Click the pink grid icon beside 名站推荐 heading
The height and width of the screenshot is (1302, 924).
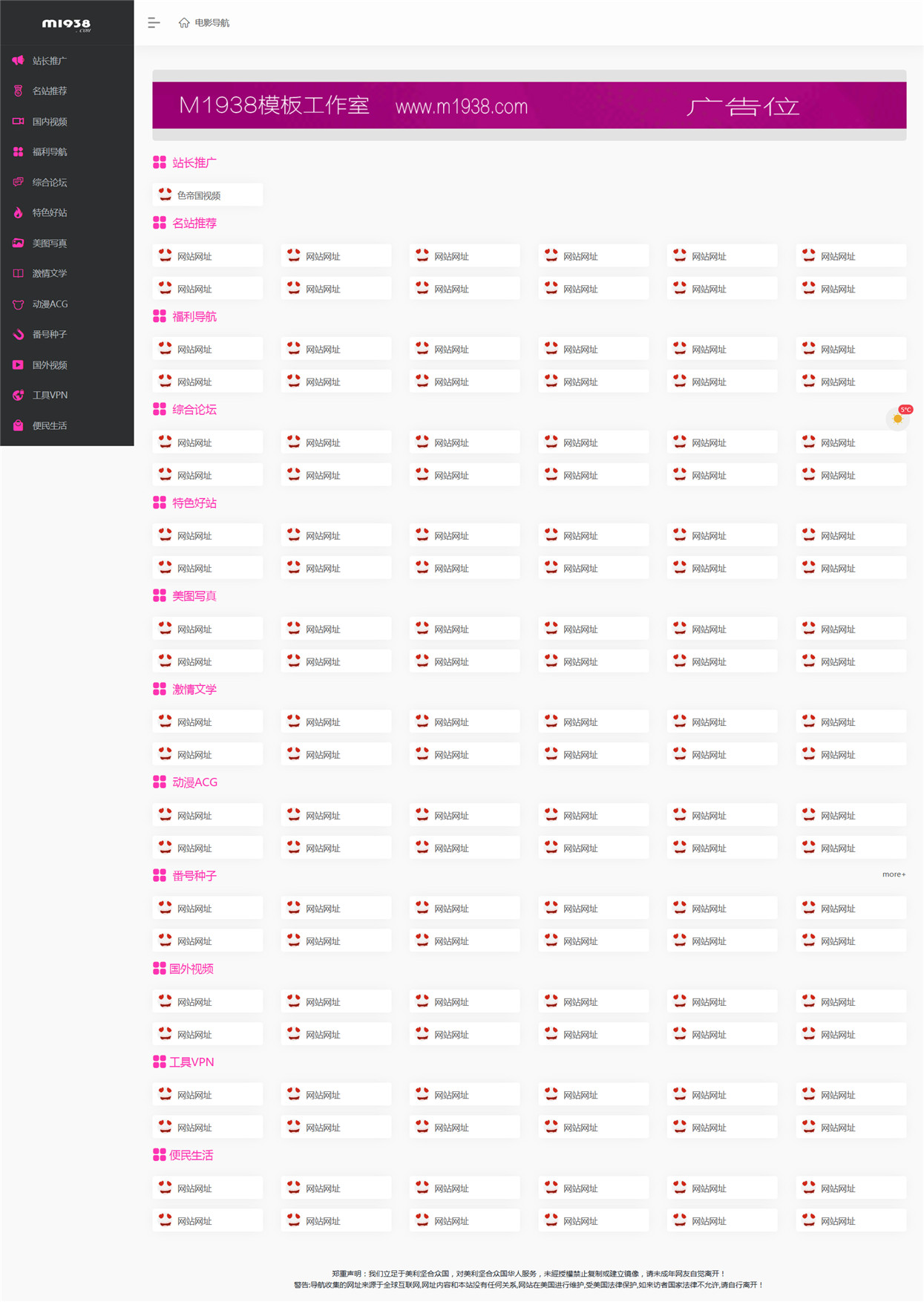[x=160, y=223]
